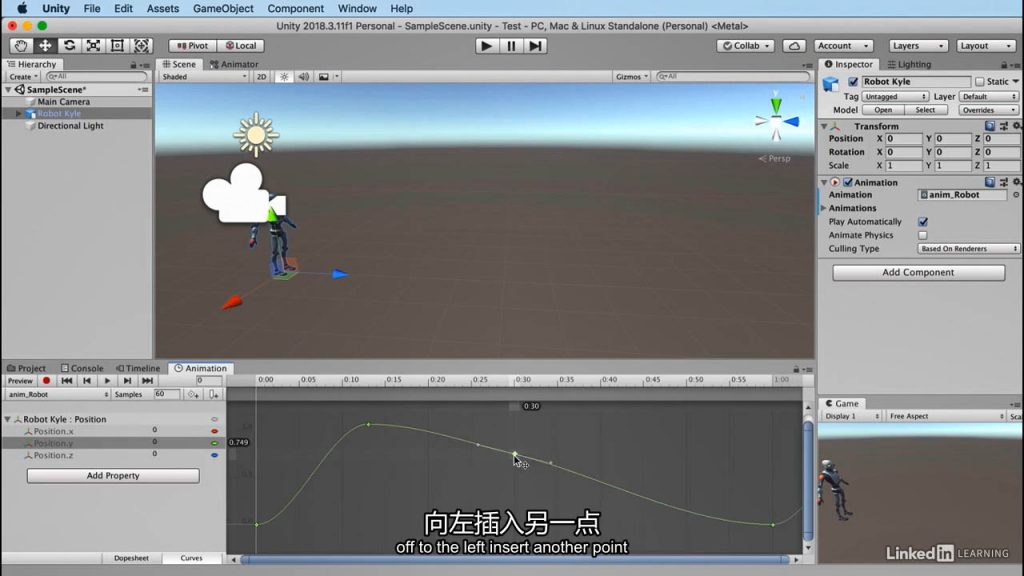Toggle animation Preview mode

[x=20, y=381]
